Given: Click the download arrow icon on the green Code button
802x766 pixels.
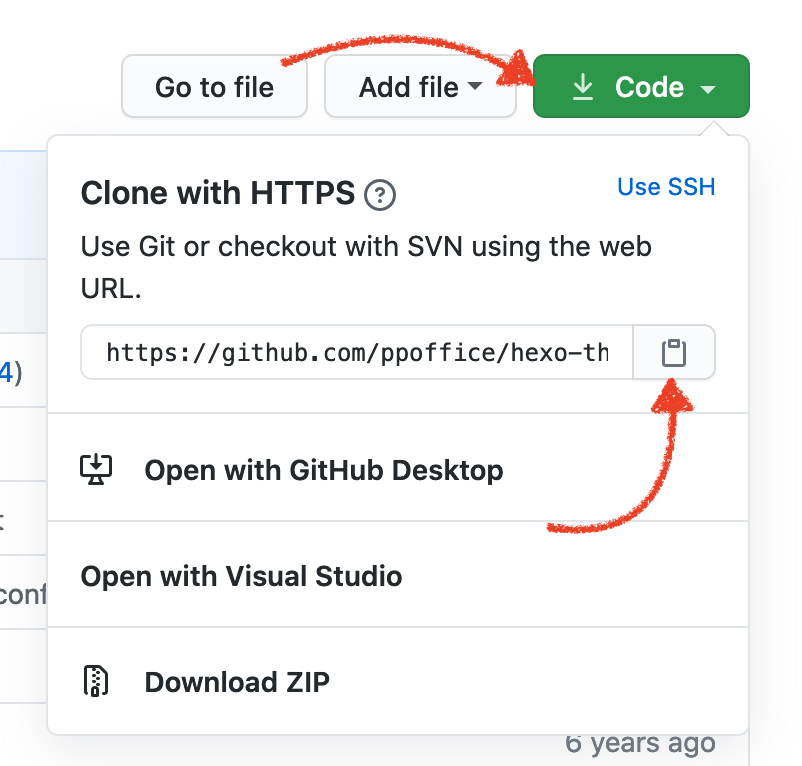Looking at the screenshot, I should coord(582,88).
